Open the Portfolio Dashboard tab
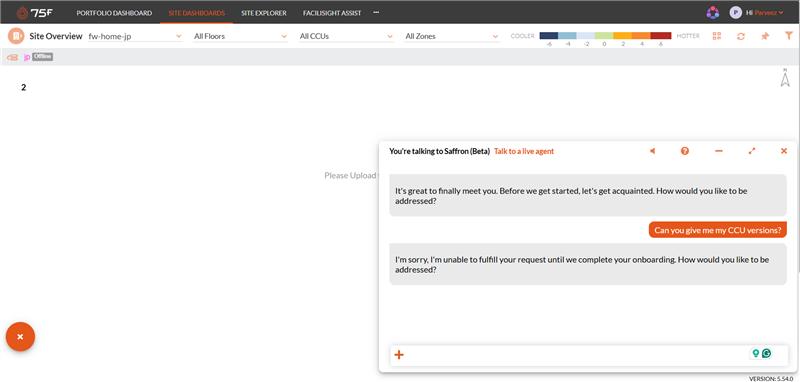This screenshot has height=382, width=800. [114, 13]
